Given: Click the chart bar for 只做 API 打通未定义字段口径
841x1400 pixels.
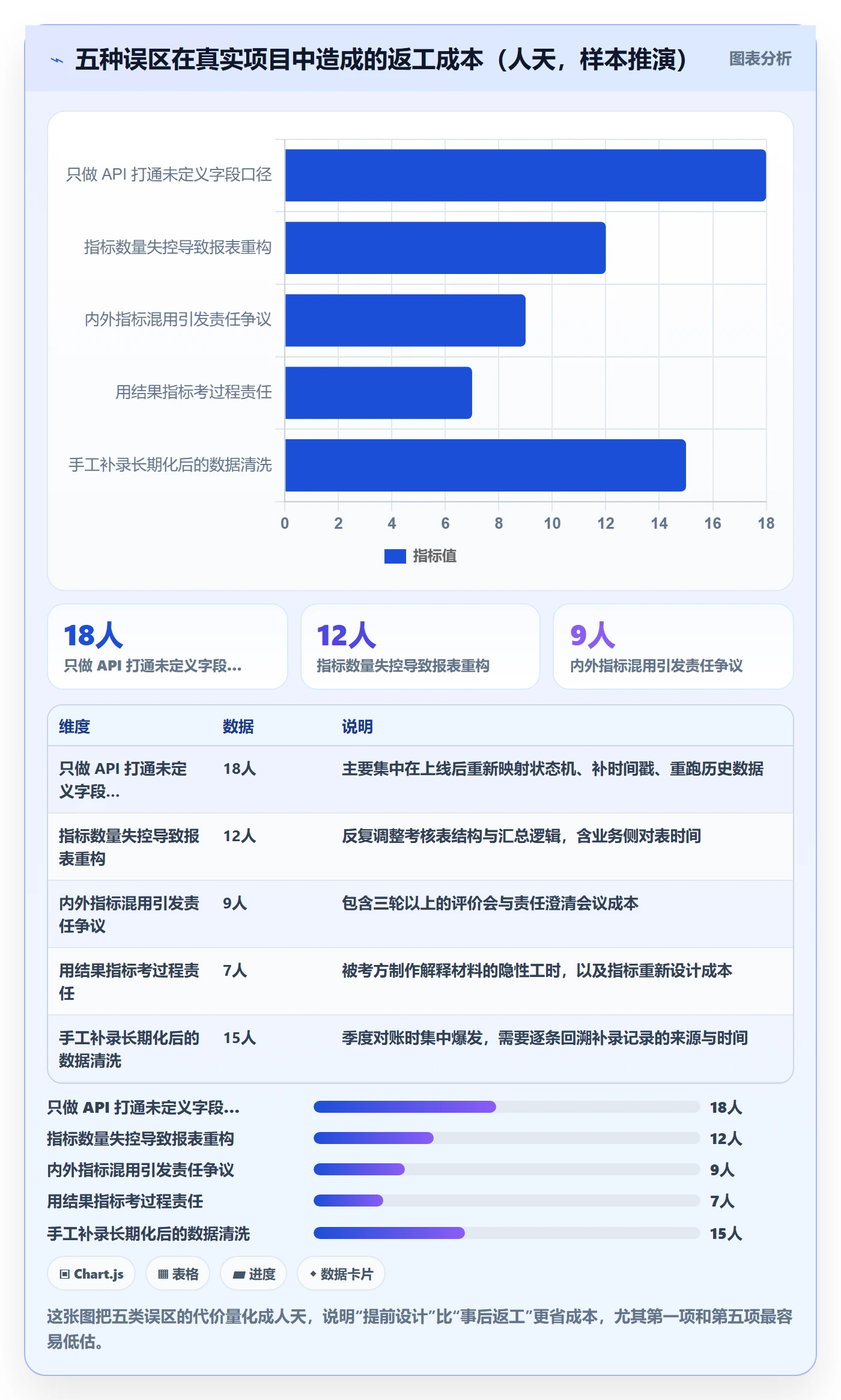Looking at the screenshot, I should tap(526, 175).
